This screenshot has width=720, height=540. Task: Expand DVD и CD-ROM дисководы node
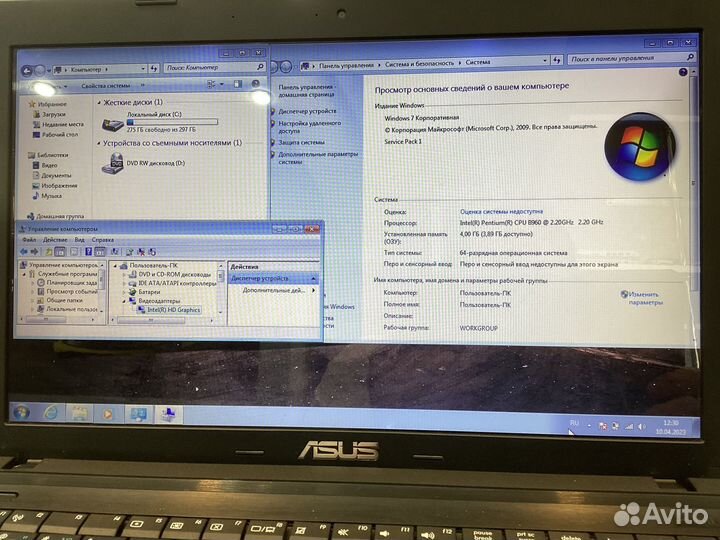pyautogui.click(x=124, y=275)
